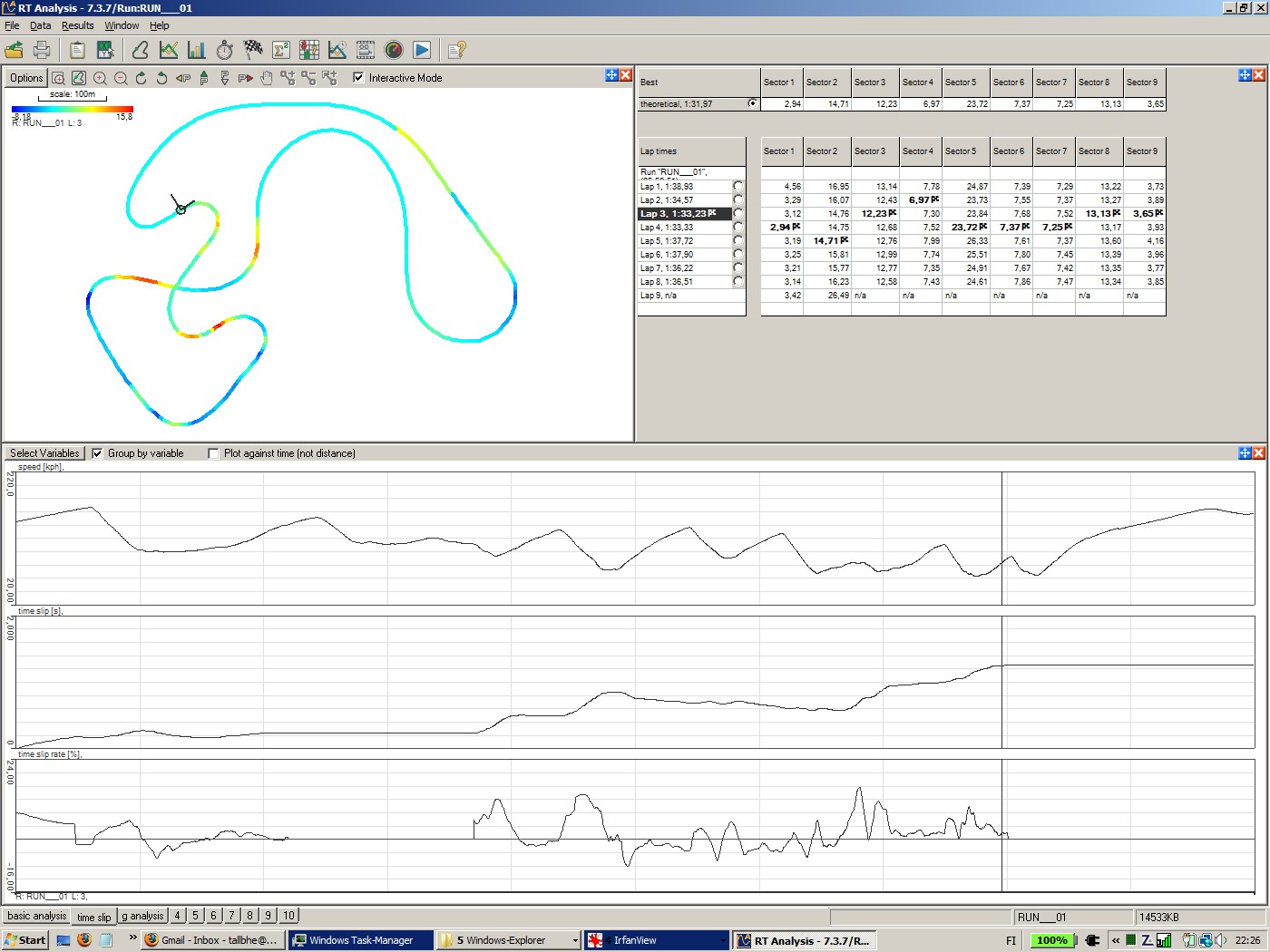This screenshot has width=1270, height=952.
Task: Select the Lap 4 radio button
Action: 738,227
